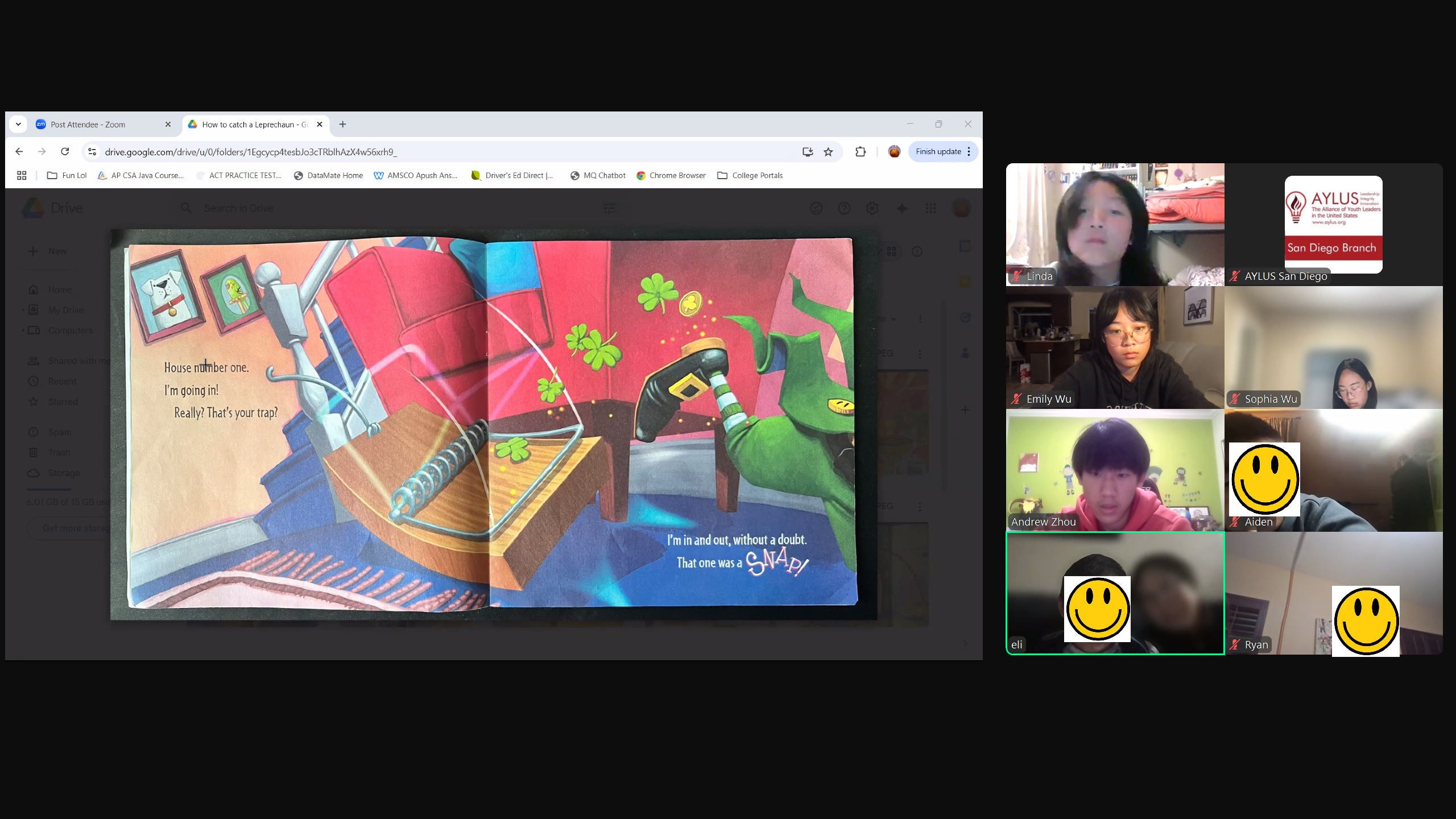This screenshot has width=1456, height=819.
Task: Select Linda's video tile
Action: [x=1115, y=225]
